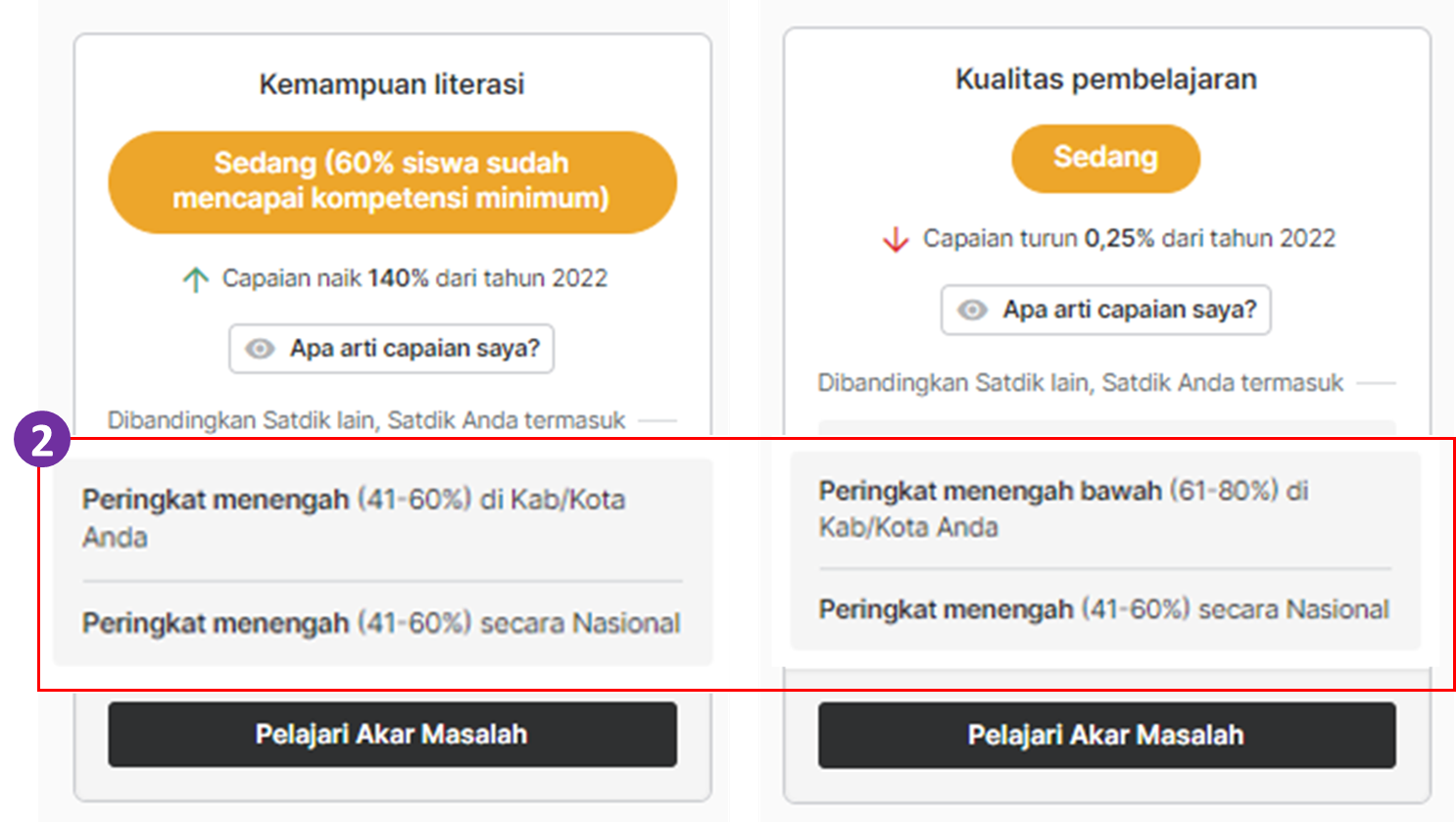Open Apa arti capaian saya for pembelajaran
The width and height of the screenshot is (1456, 822).
coord(1106,310)
